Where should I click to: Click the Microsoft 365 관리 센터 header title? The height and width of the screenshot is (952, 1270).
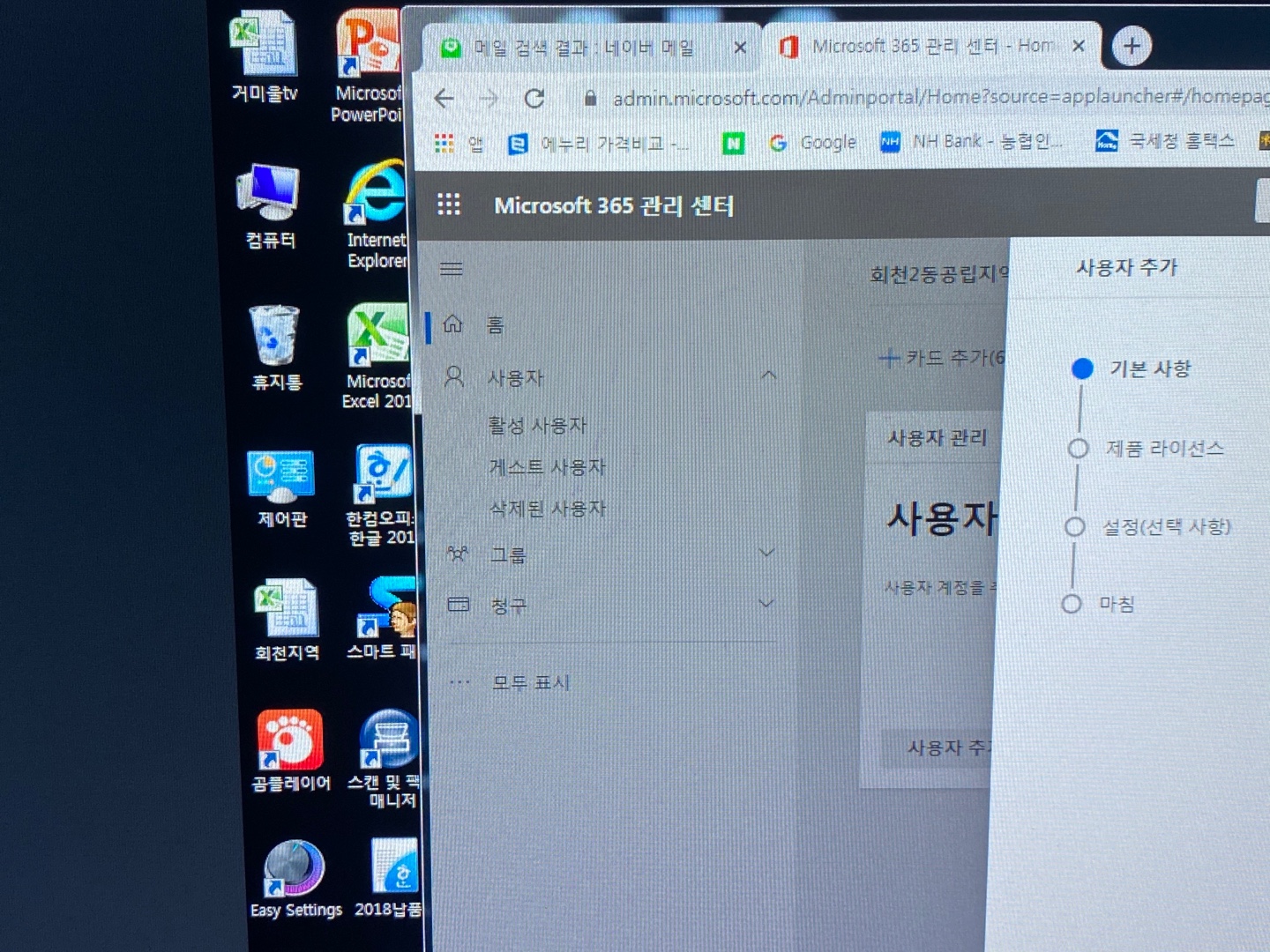(x=614, y=205)
